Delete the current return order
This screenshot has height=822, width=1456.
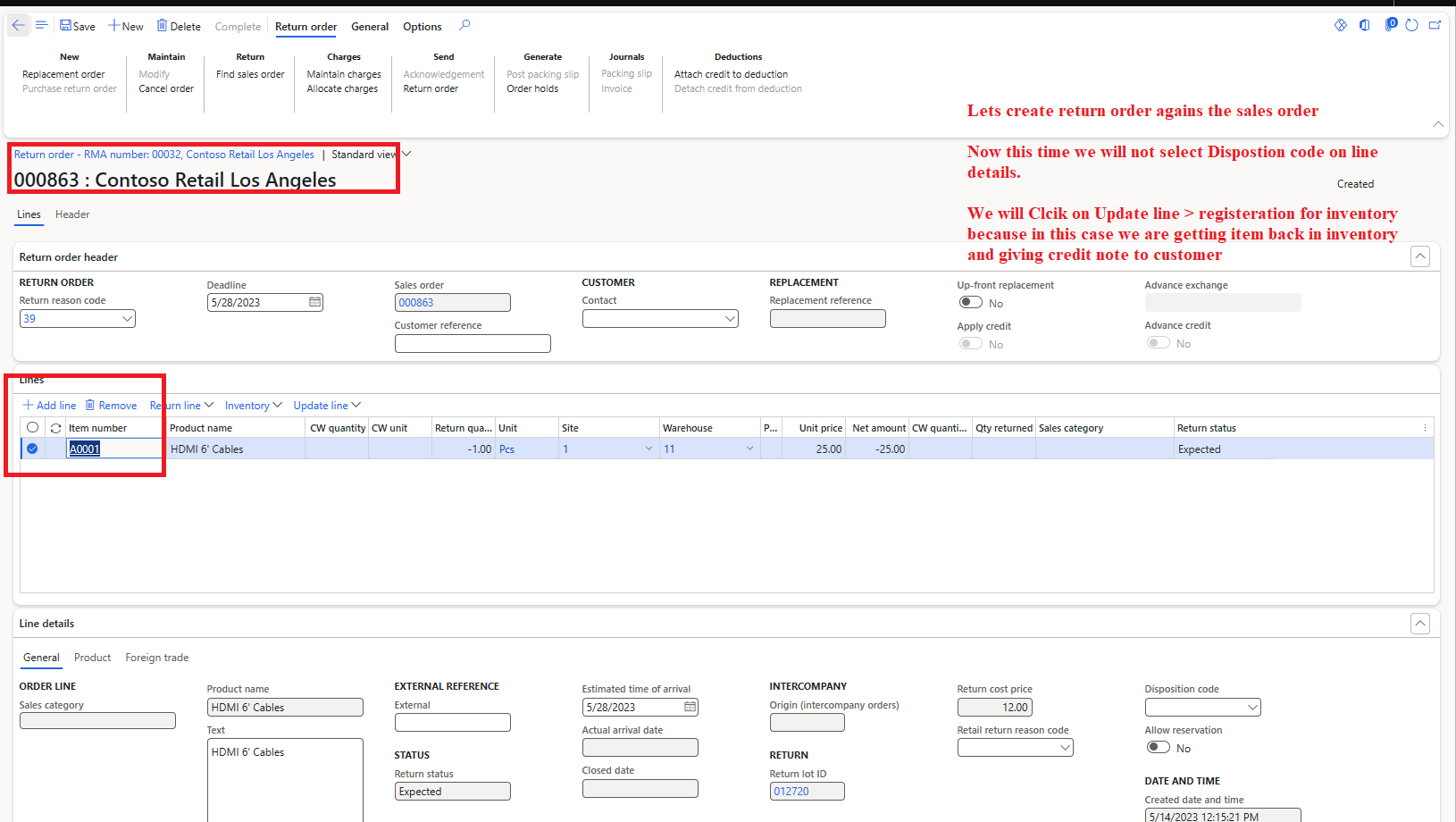178,25
